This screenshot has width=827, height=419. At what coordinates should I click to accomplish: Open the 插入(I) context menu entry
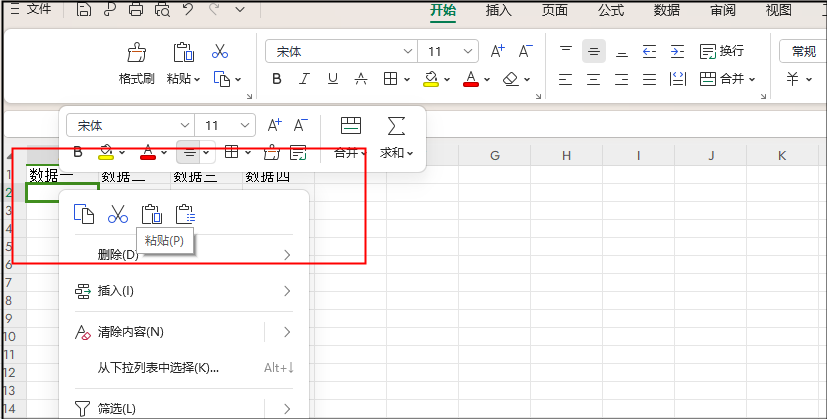184,291
